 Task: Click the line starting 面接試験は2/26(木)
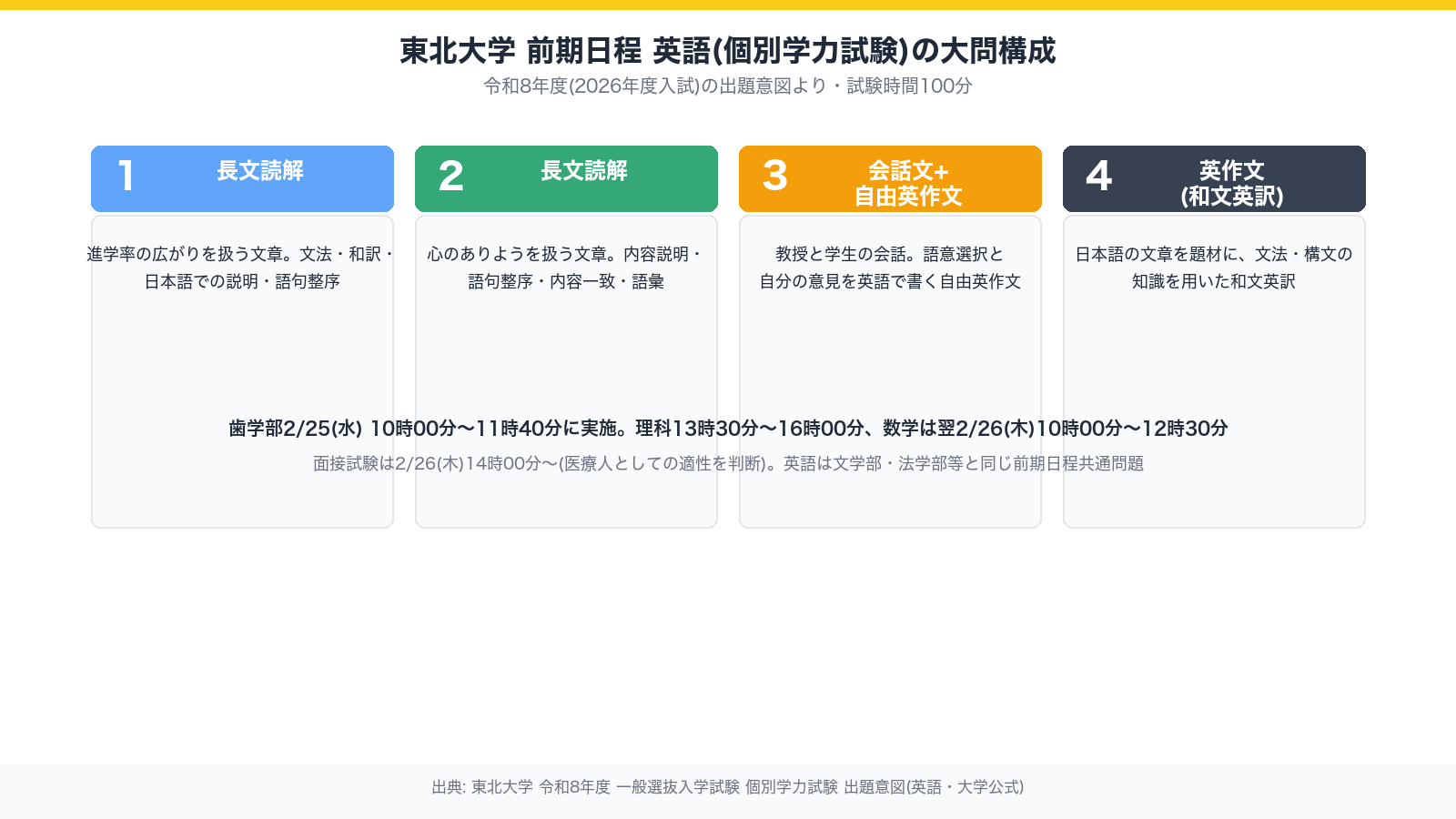[728, 463]
